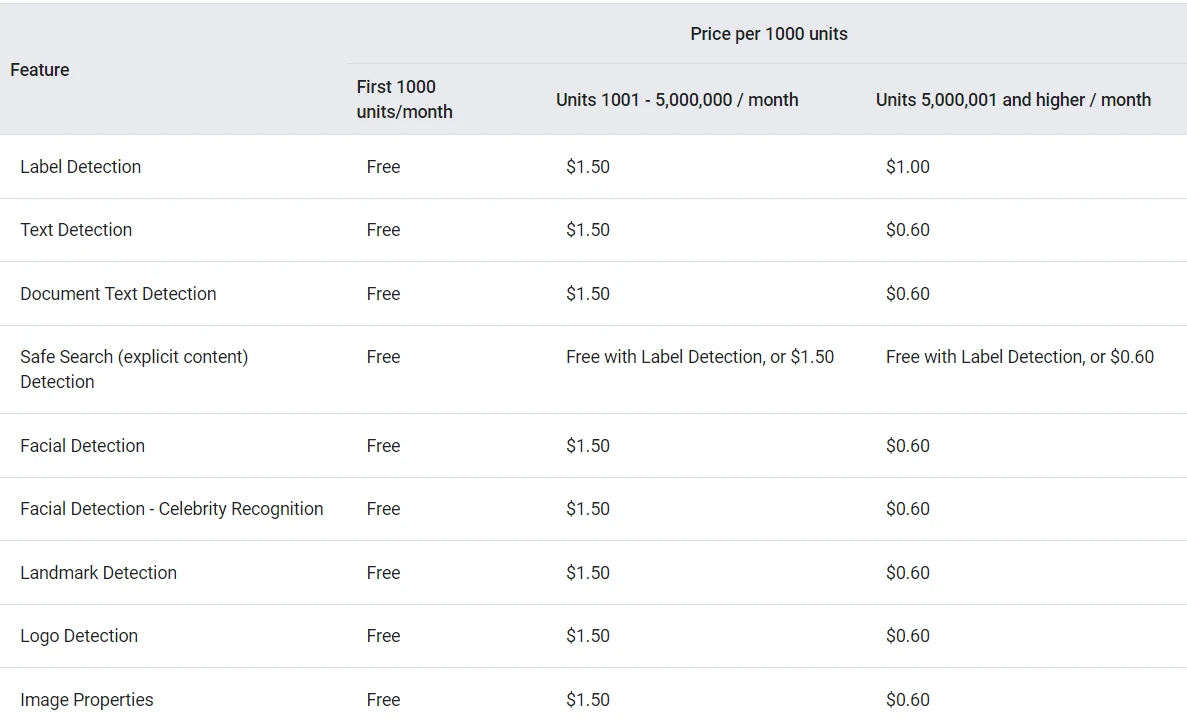The height and width of the screenshot is (721, 1187).
Task: Click the Logo Detection feature name
Action: pos(79,636)
